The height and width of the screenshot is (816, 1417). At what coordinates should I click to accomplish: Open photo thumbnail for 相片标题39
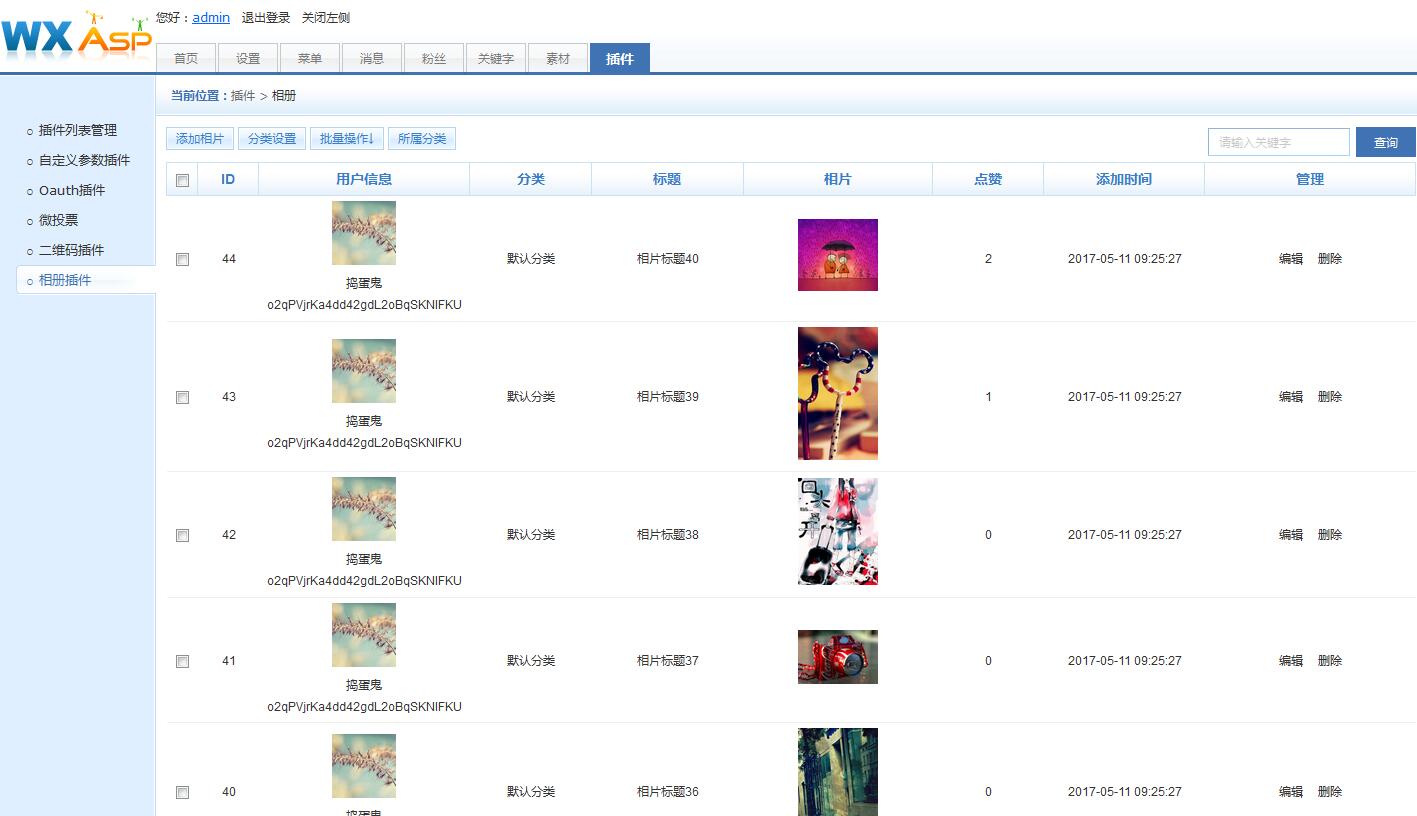click(x=838, y=393)
